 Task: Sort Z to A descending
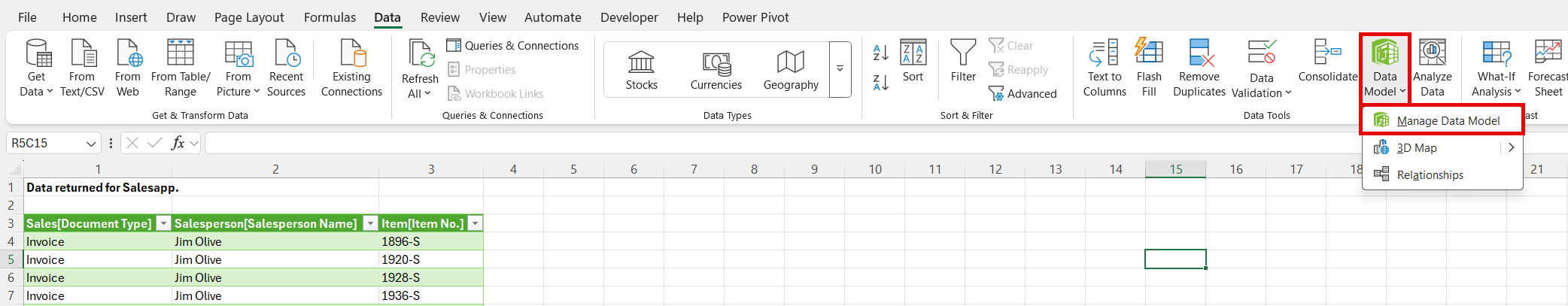(x=880, y=82)
